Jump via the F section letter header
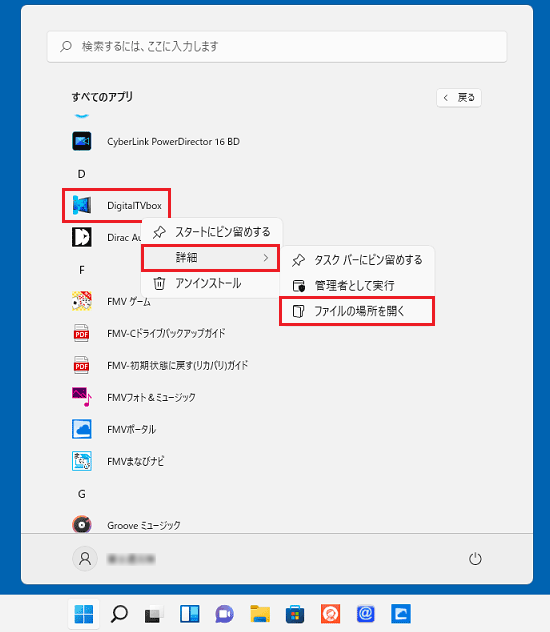 click(81, 270)
